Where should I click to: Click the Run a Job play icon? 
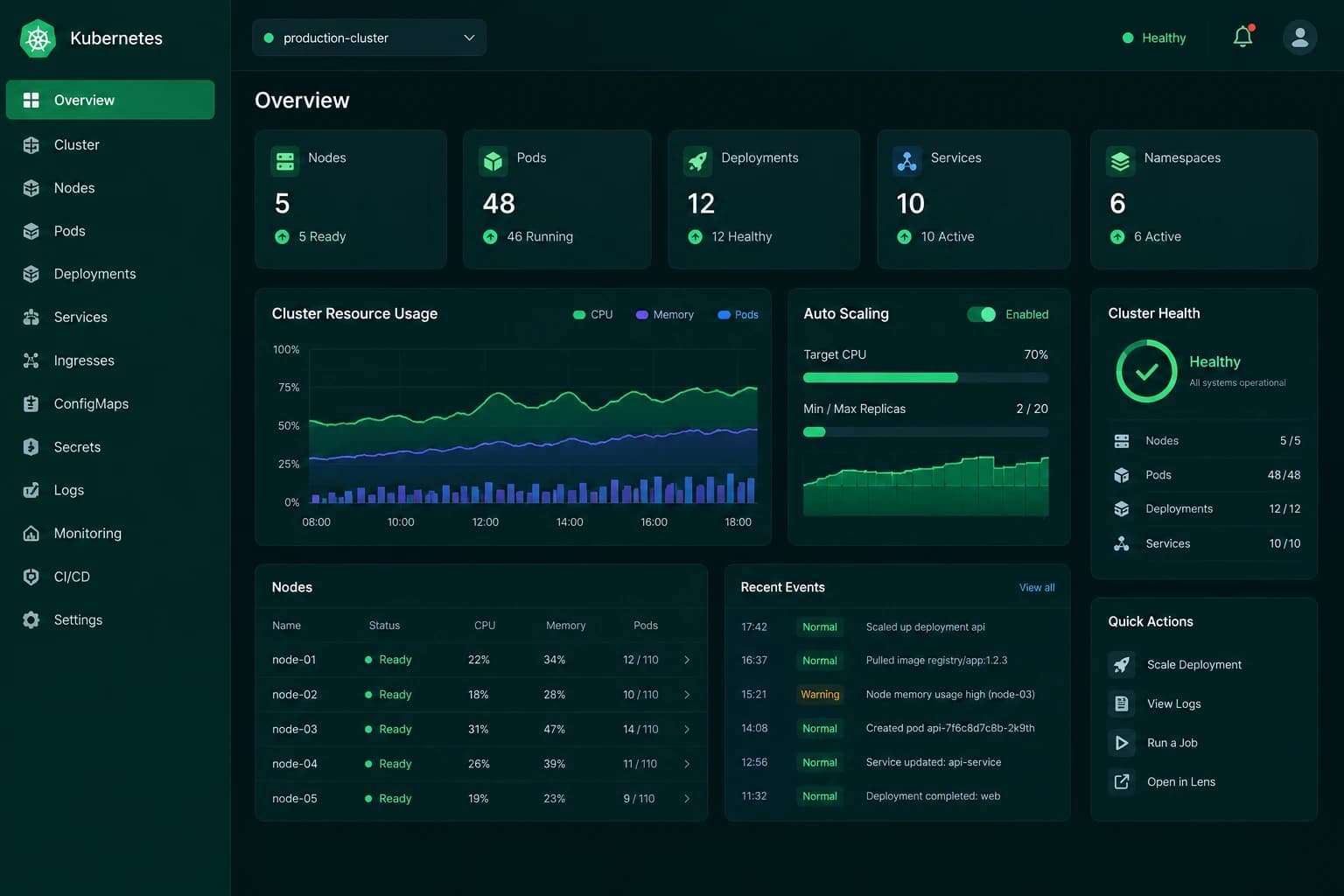pos(1121,743)
